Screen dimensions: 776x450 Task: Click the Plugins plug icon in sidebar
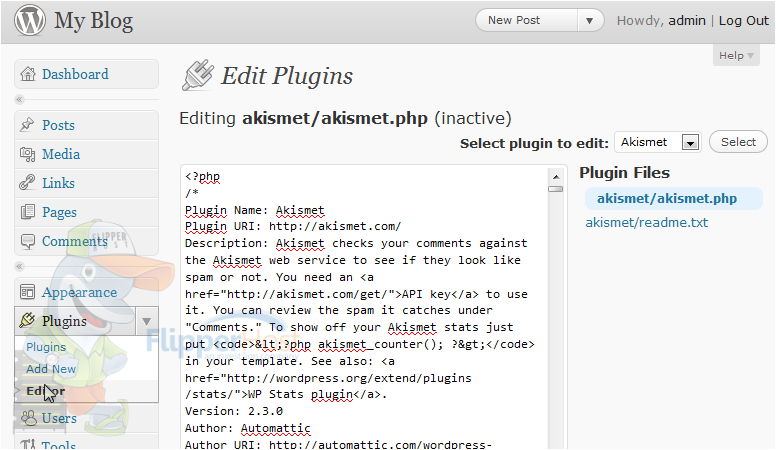tap(27, 320)
